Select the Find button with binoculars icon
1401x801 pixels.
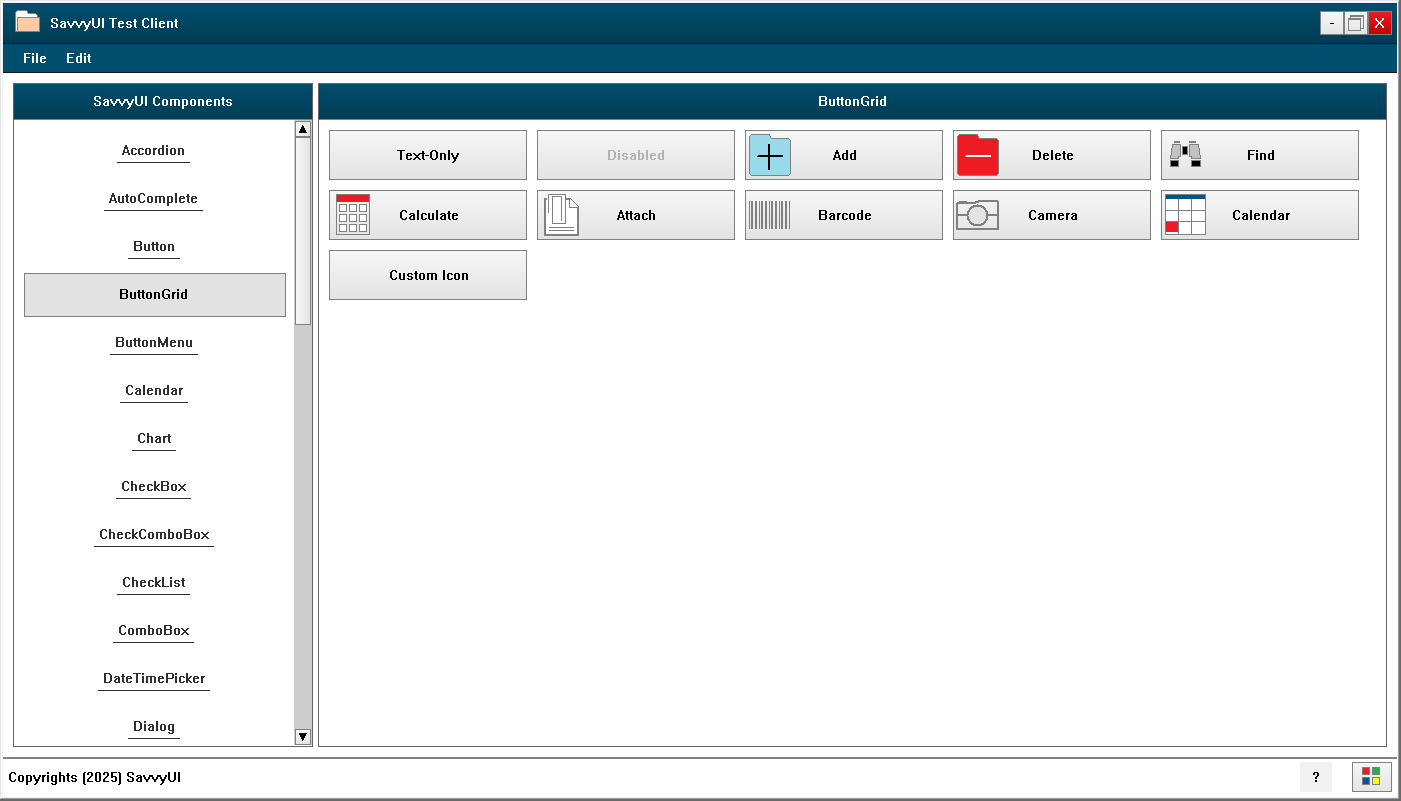(1259, 155)
